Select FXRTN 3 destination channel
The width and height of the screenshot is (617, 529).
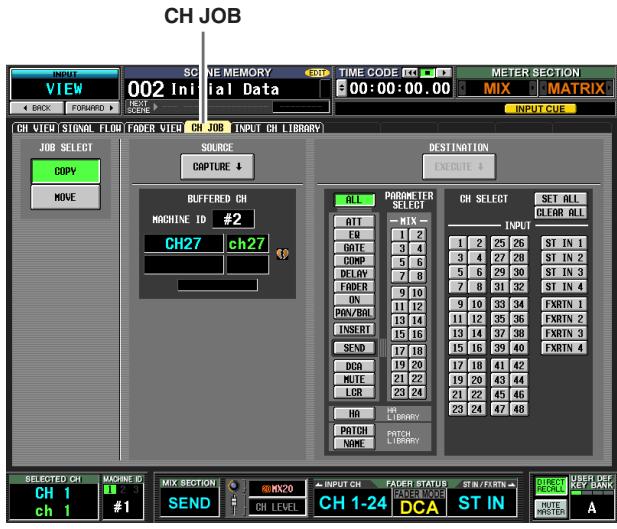point(564,333)
